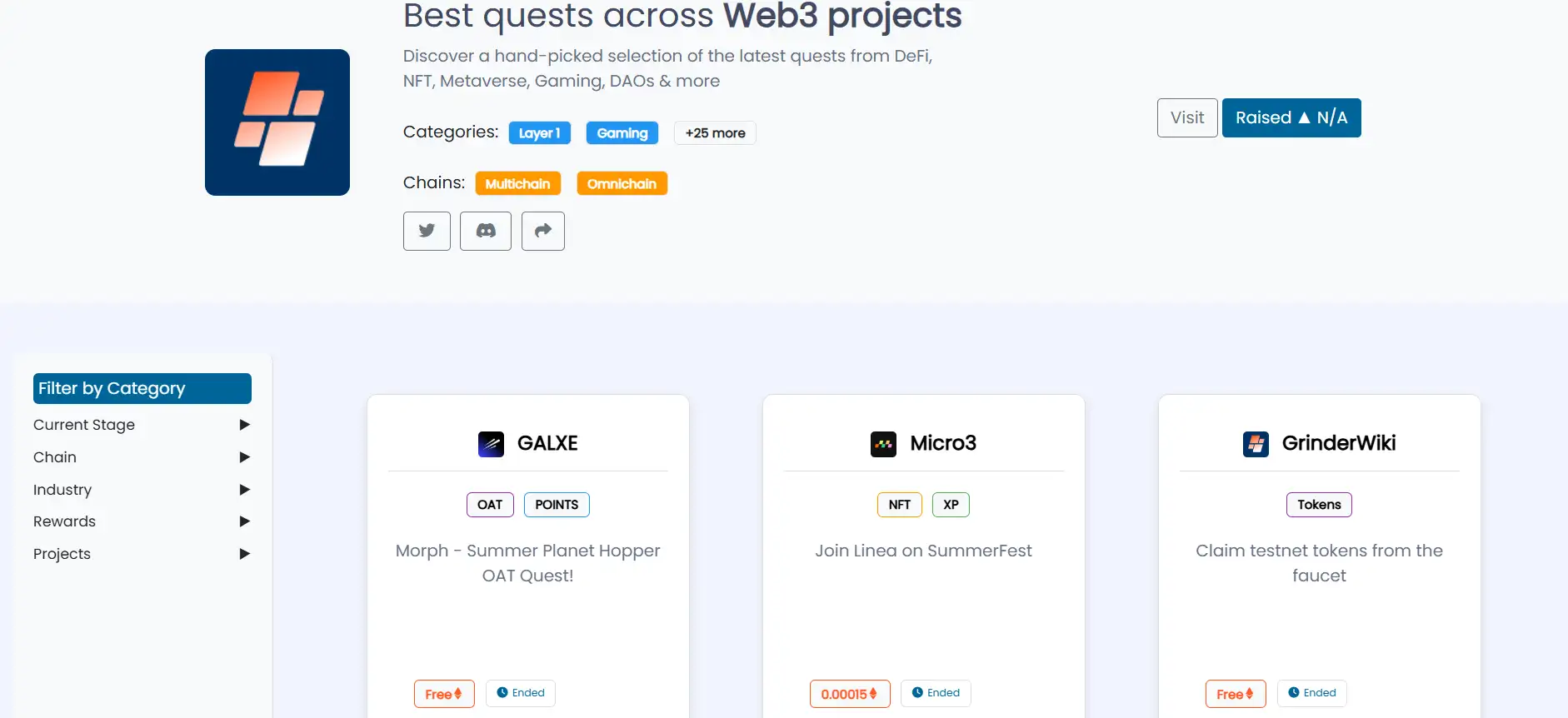Select the Gaming category tag
Image resolution: width=1568 pixels, height=718 pixels.
[622, 133]
